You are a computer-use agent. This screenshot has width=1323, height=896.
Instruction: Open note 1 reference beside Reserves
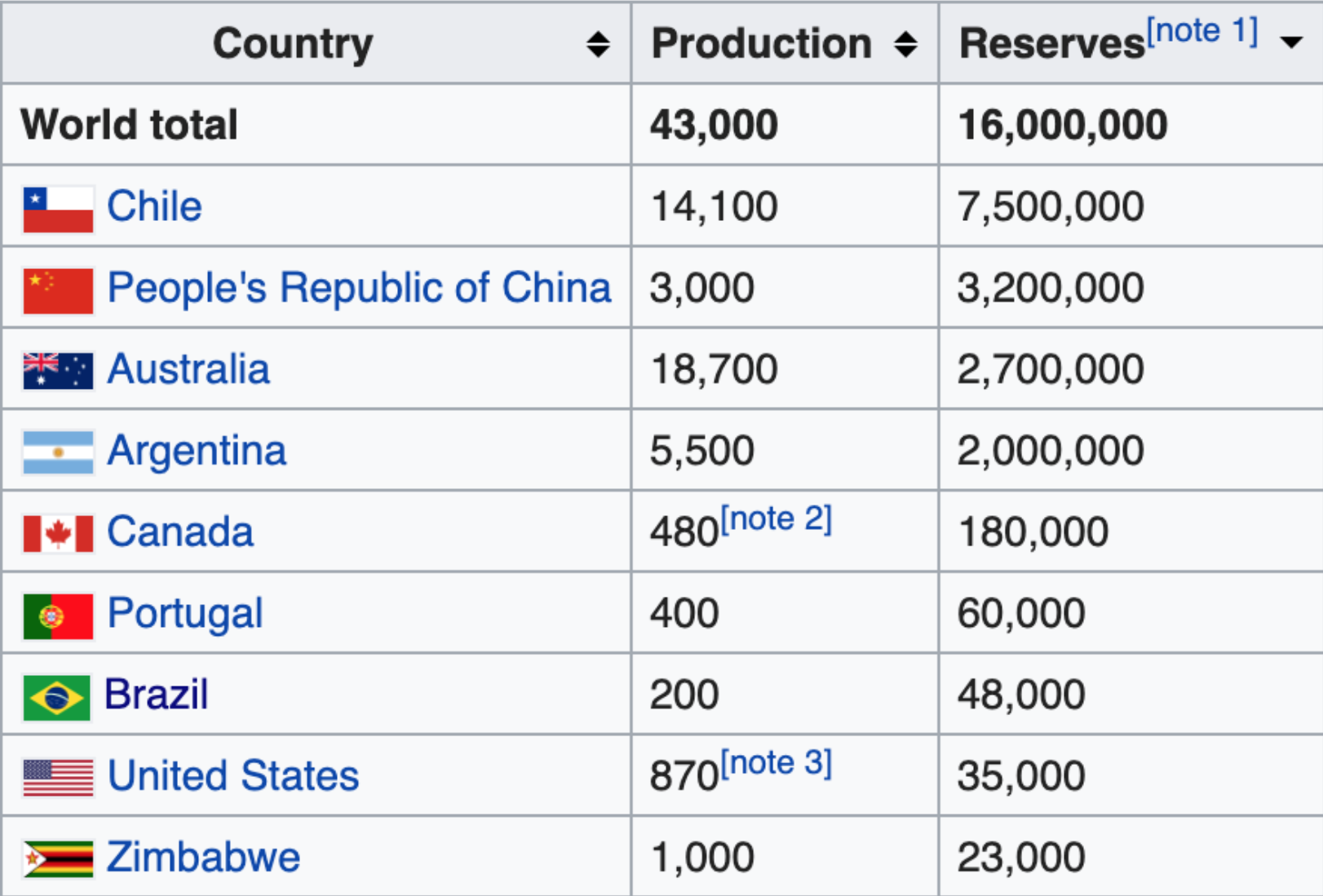(x=1202, y=31)
